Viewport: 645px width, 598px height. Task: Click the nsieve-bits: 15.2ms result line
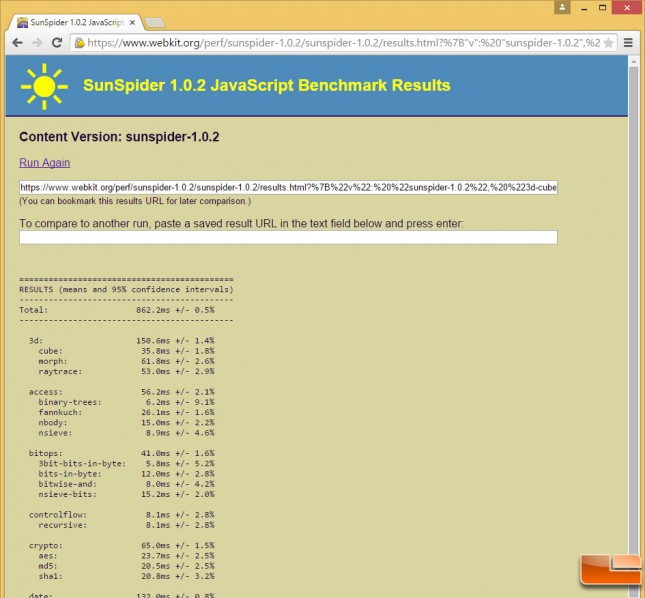[127, 494]
